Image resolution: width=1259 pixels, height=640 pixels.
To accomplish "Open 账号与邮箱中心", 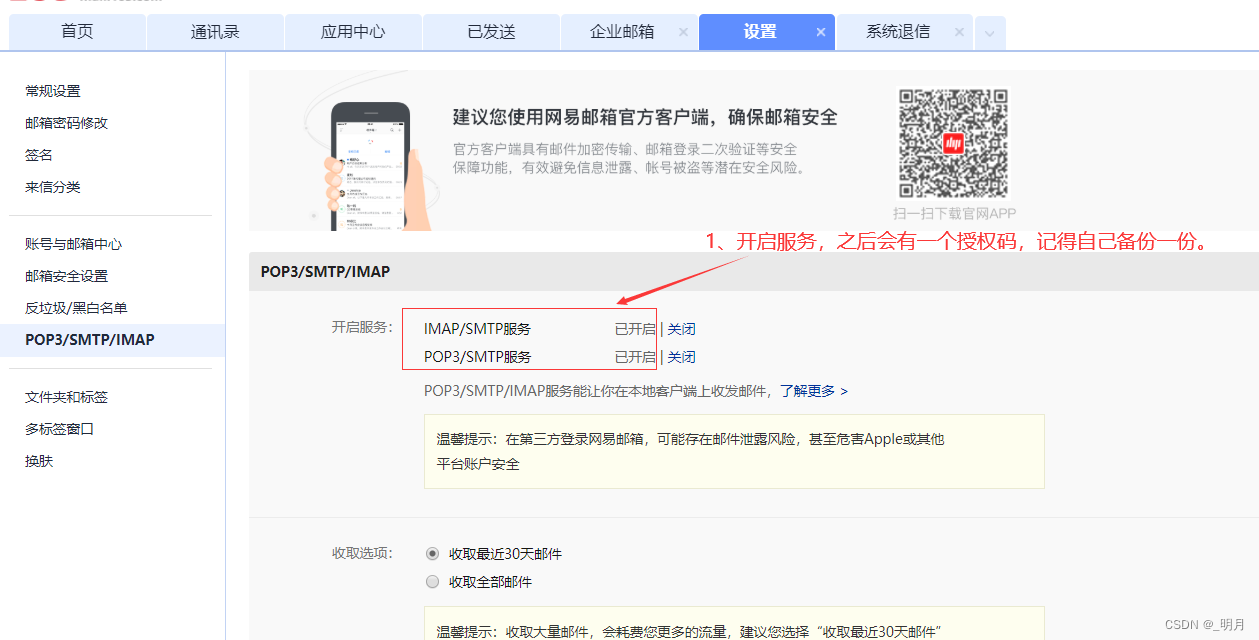I will 73,244.
